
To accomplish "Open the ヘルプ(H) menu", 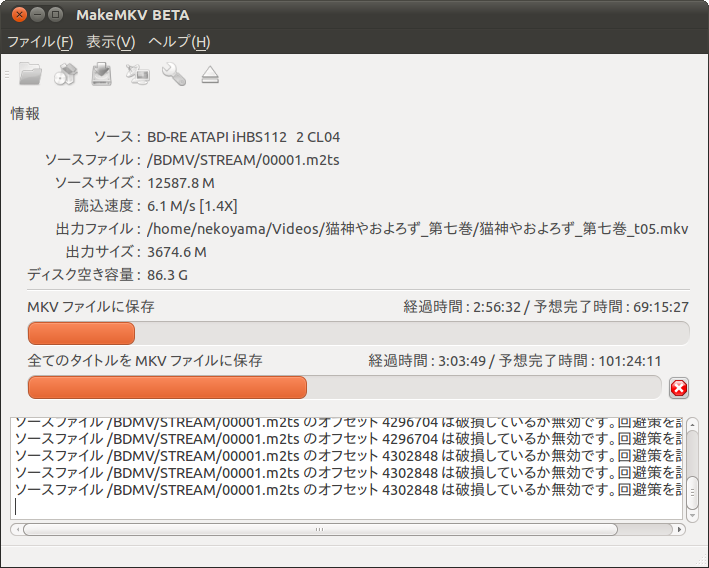I will pyautogui.click(x=179, y=42).
